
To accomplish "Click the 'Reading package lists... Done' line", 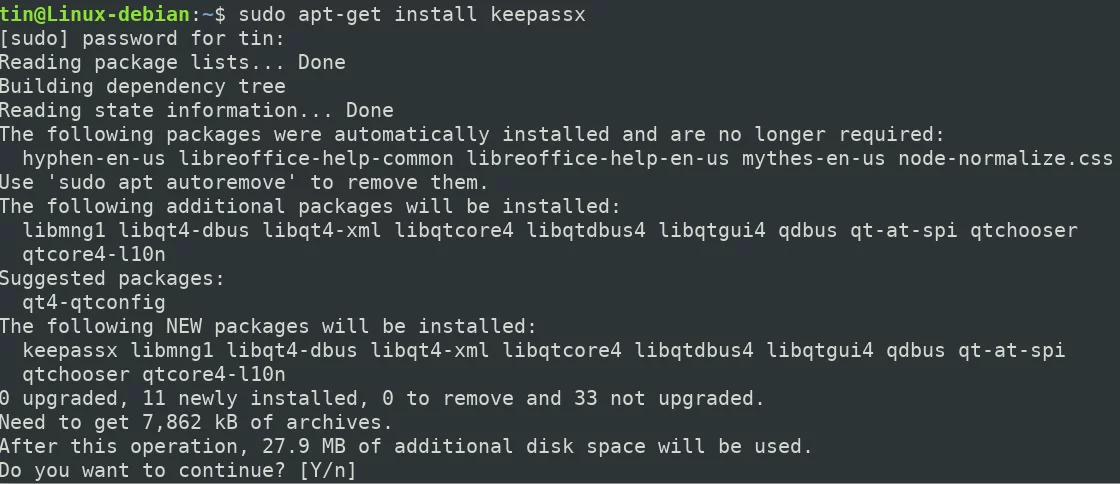I will point(173,63).
